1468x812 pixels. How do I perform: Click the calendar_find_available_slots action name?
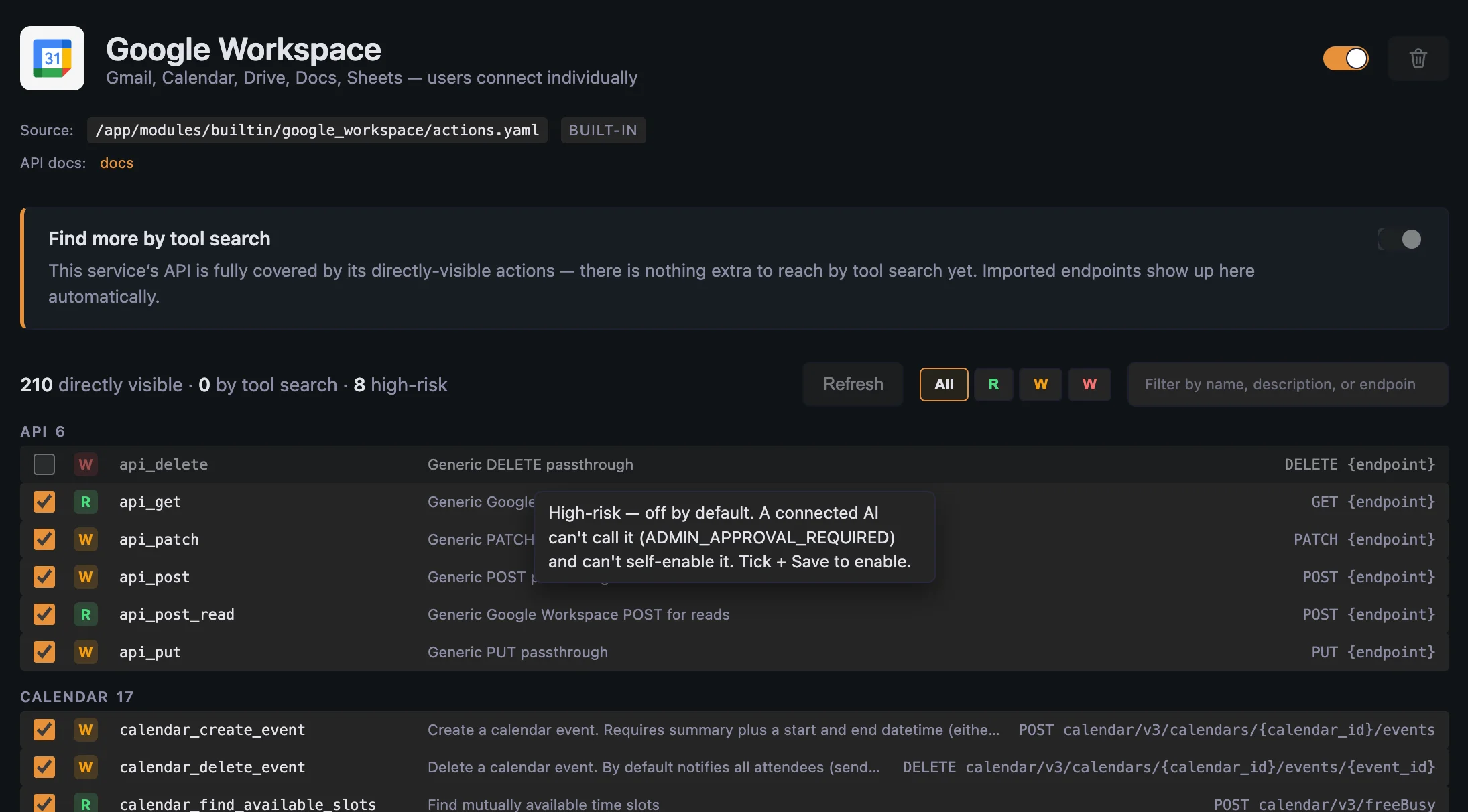click(x=248, y=804)
